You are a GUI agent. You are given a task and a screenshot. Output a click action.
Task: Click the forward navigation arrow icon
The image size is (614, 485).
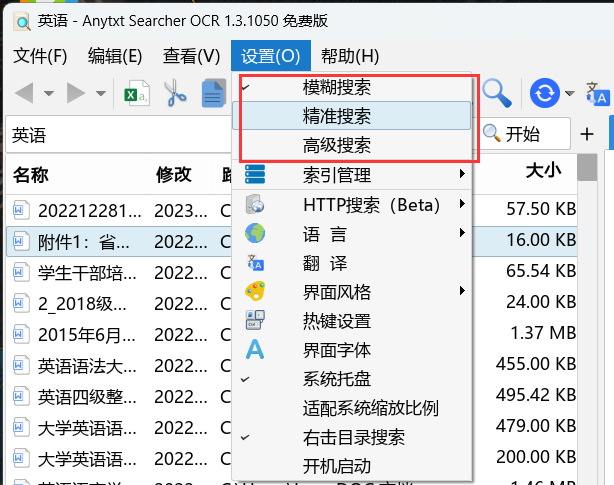click(x=76, y=93)
